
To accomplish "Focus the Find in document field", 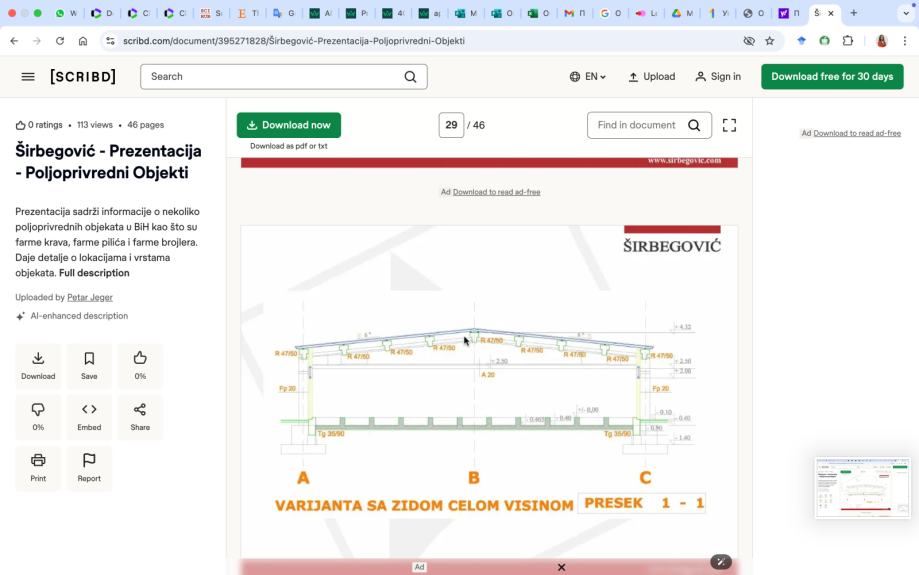I will tap(637, 125).
